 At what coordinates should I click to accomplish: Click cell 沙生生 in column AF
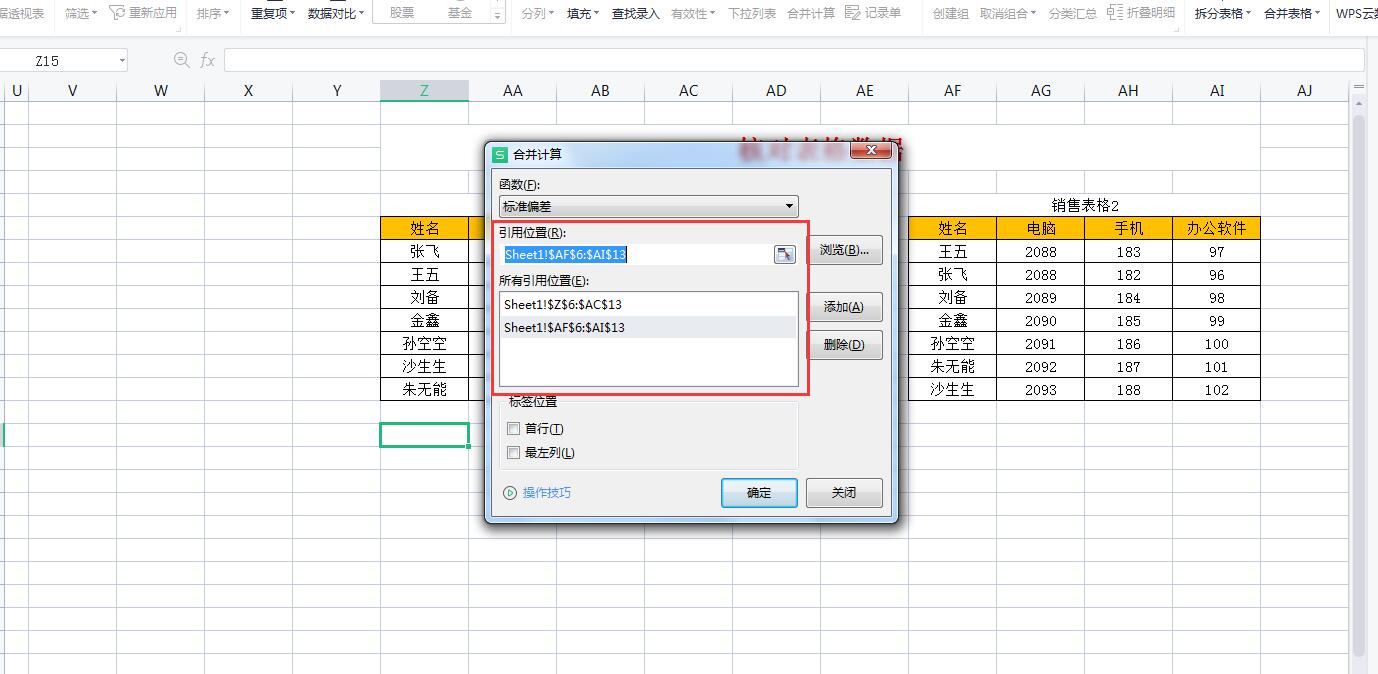(x=952, y=389)
